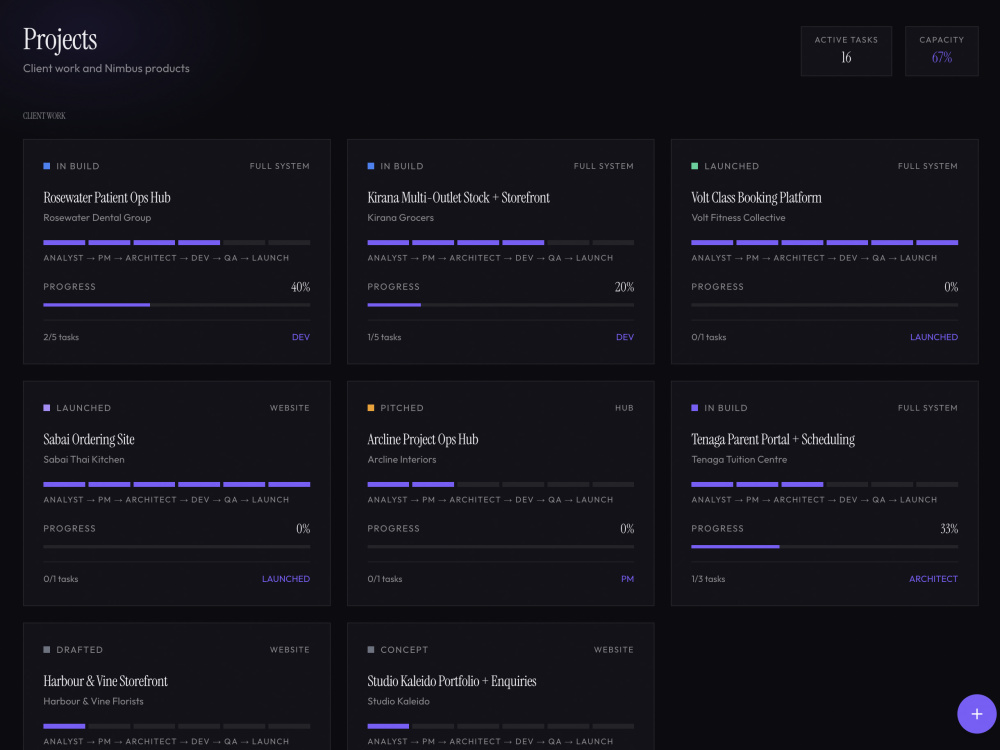Click 'CONCEPT' status label on Studio Kaleido card
The image size is (1000, 750).
[404, 649]
